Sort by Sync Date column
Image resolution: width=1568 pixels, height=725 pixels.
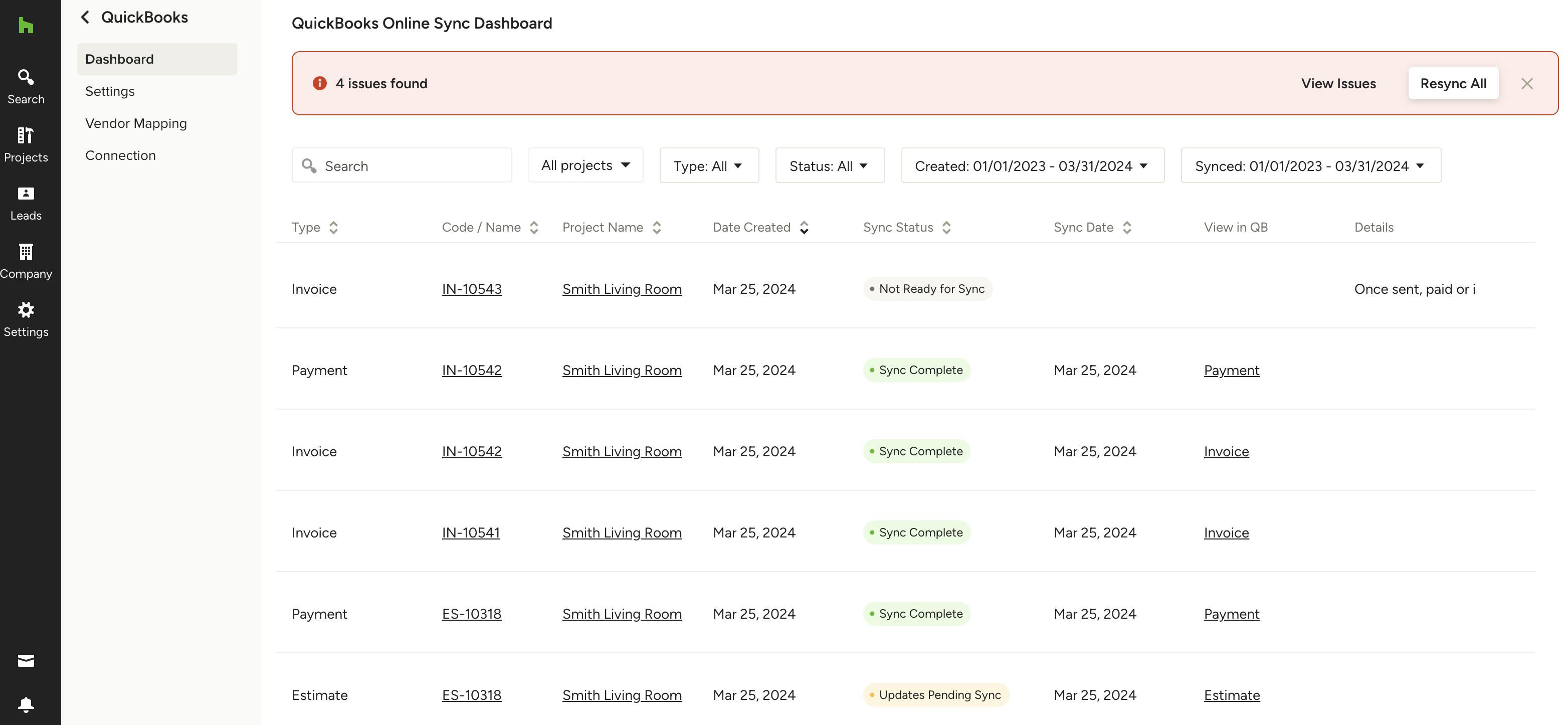[x=1127, y=228]
